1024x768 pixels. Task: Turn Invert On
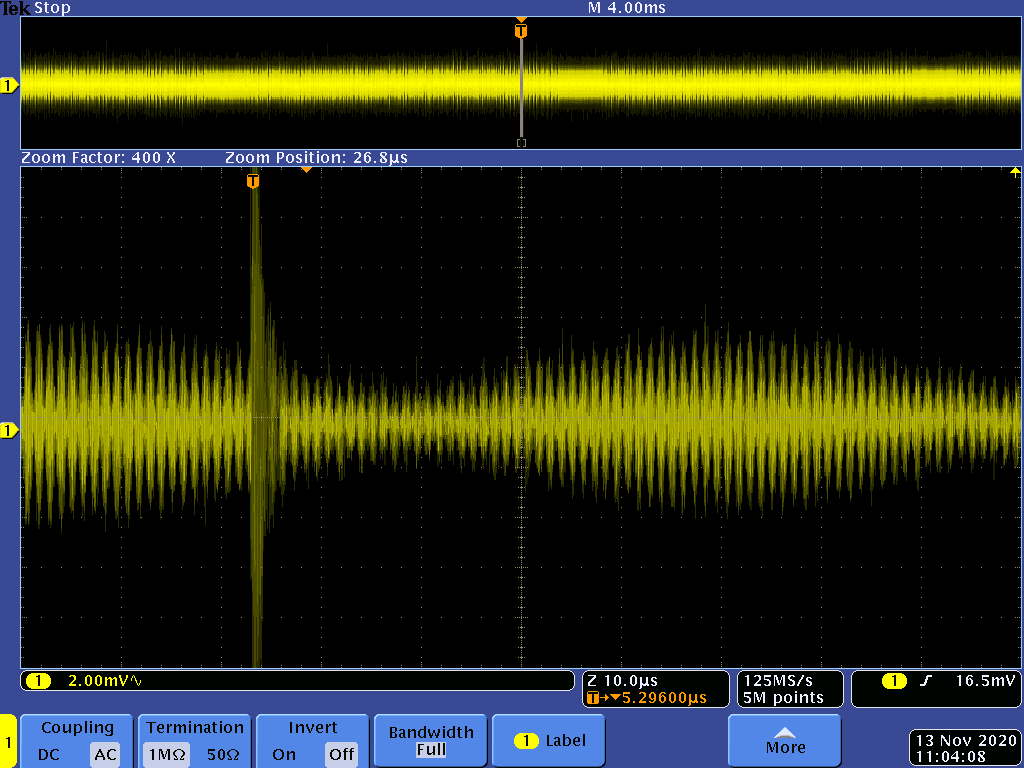click(x=284, y=755)
